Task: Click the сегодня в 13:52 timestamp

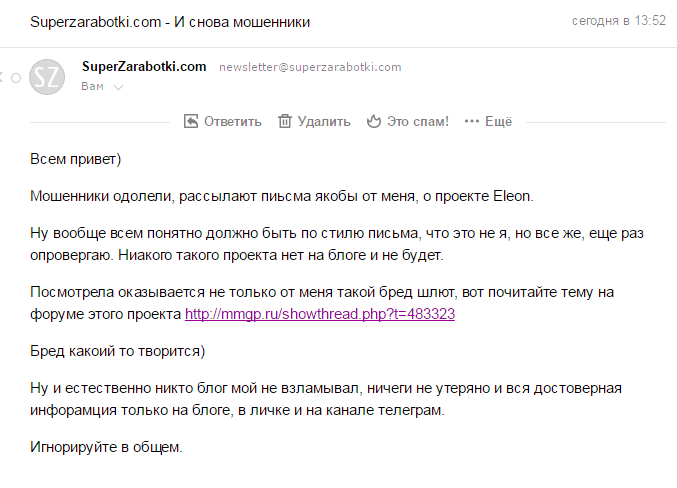Action: pyautogui.click(x=618, y=21)
